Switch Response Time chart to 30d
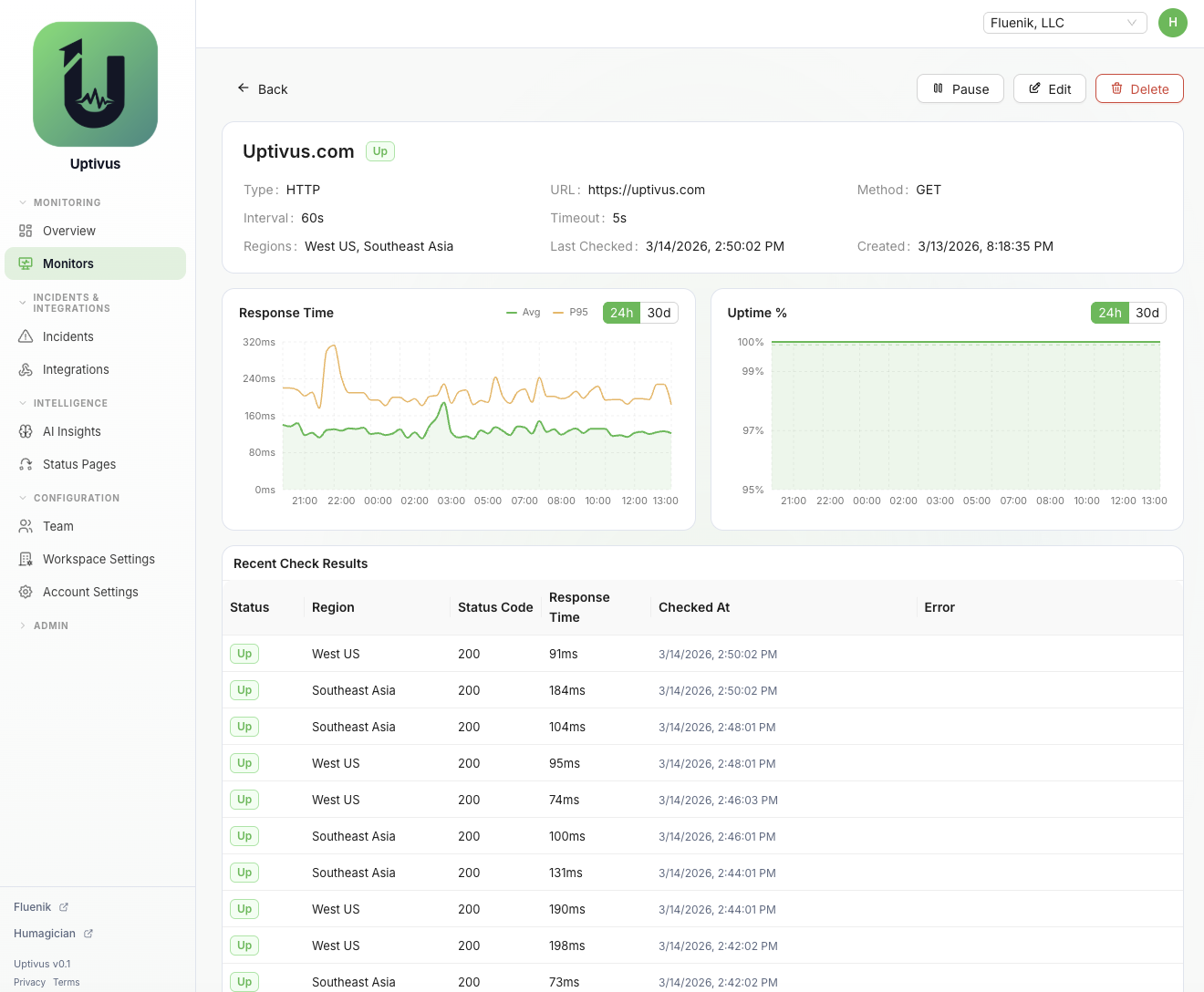 659,313
